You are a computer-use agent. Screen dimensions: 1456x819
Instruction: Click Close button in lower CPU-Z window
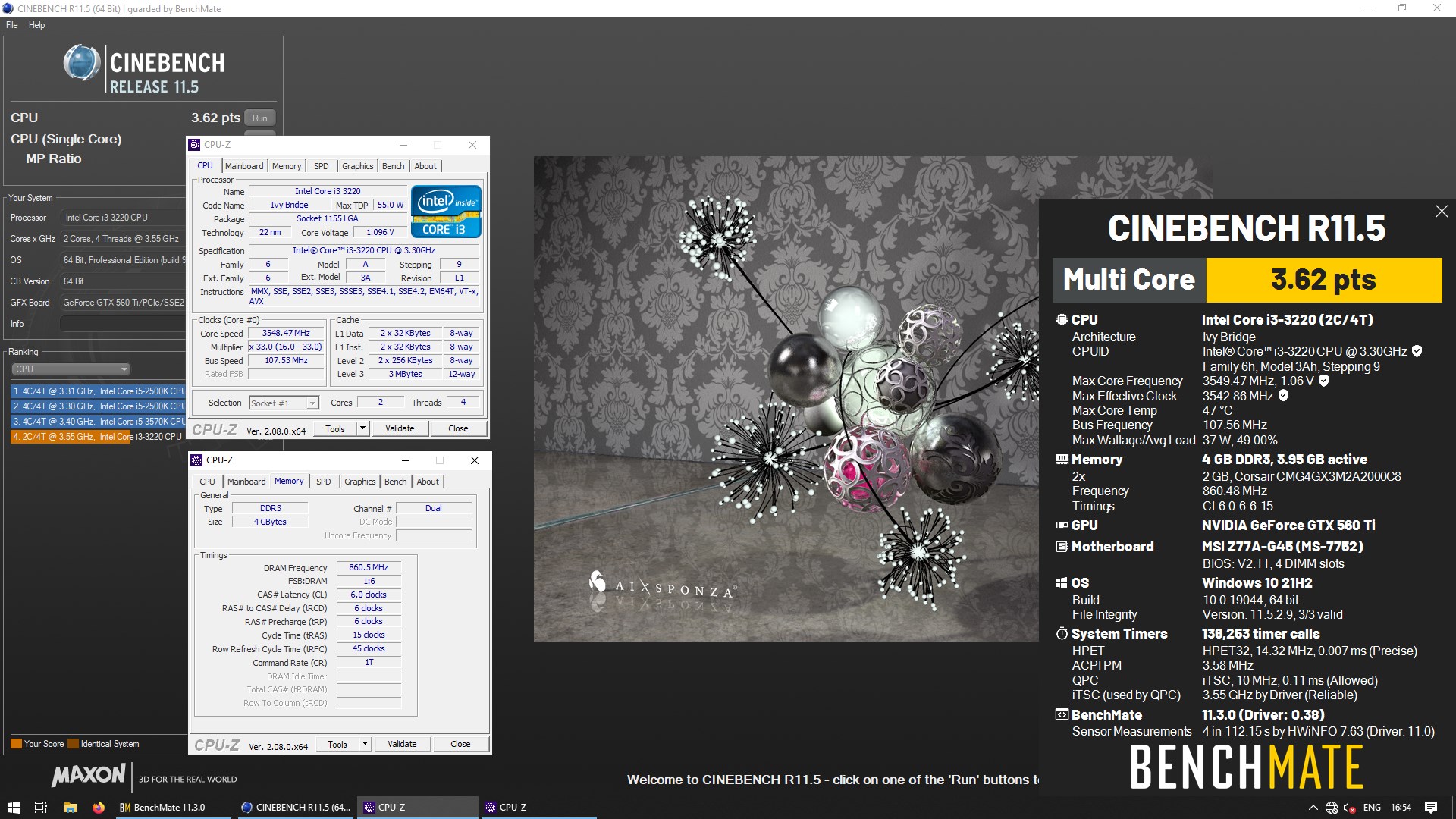pos(460,744)
